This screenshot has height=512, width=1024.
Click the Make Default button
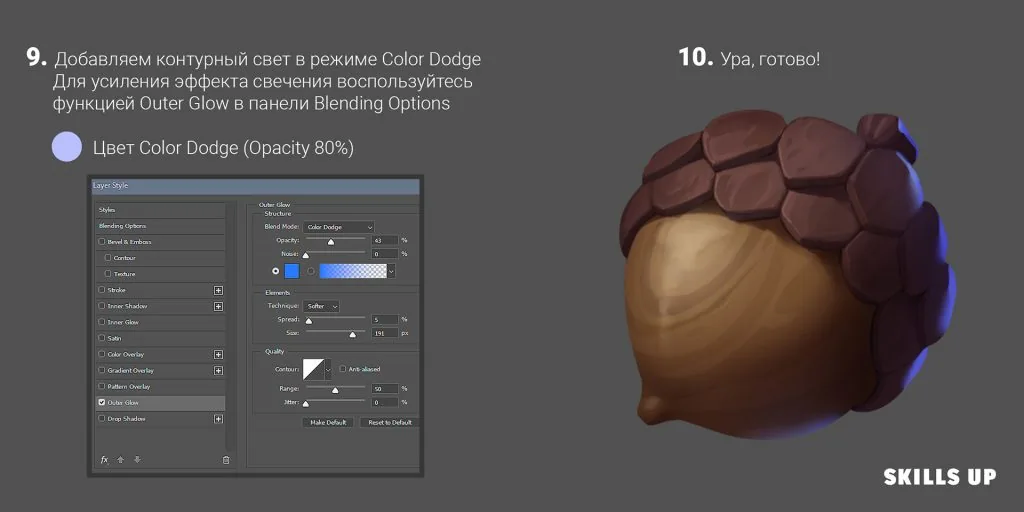328,423
